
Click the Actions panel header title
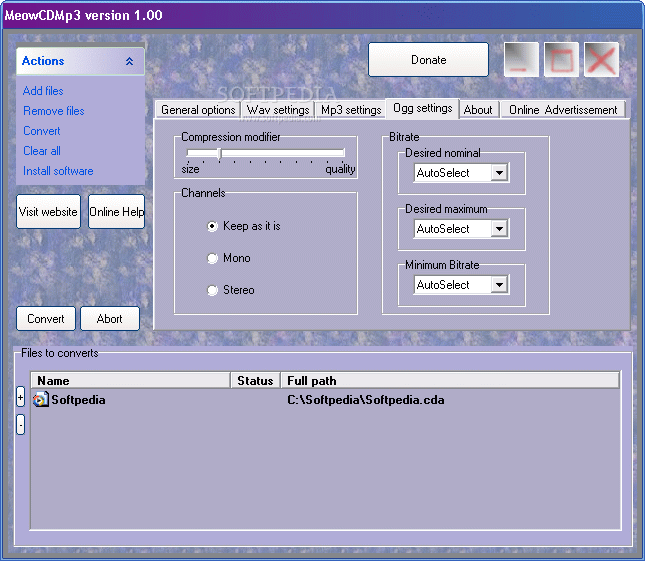pos(43,61)
